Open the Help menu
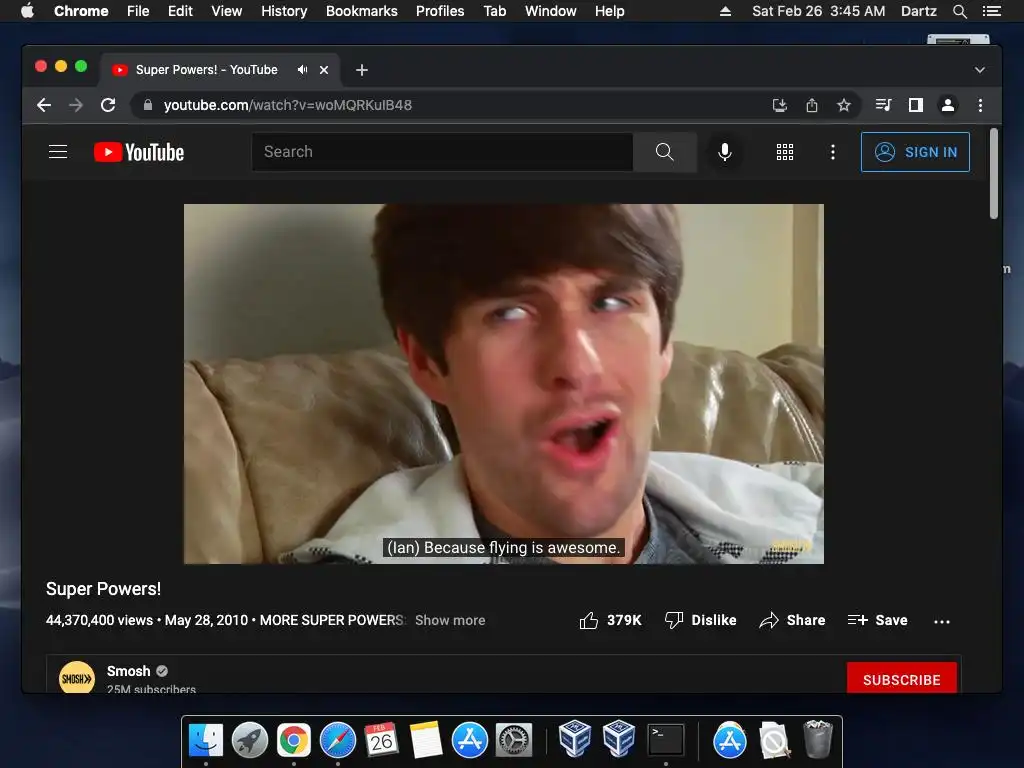 (x=609, y=11)
